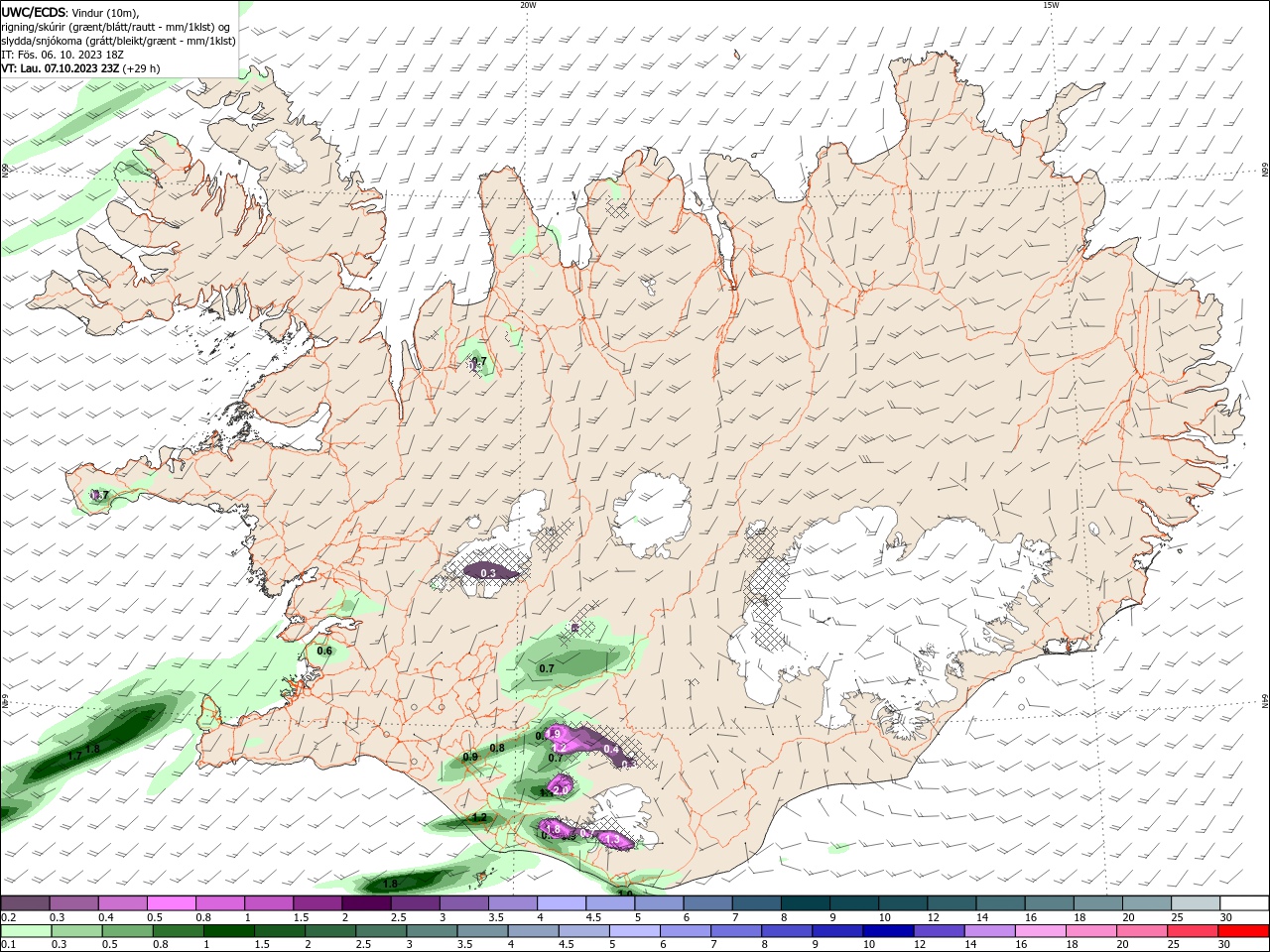The image size is (1270, 952).
Task: Click the '0.2' label on the legend
Action: pyautogui.click(x=8, y=918)
